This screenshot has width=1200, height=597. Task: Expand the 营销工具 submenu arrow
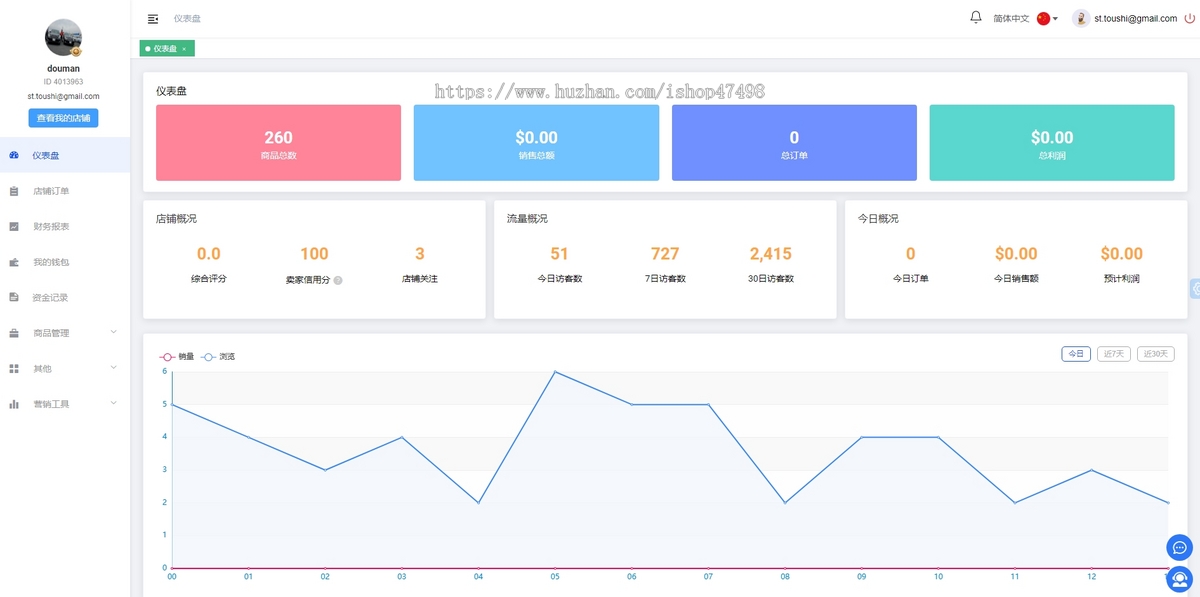113,403
